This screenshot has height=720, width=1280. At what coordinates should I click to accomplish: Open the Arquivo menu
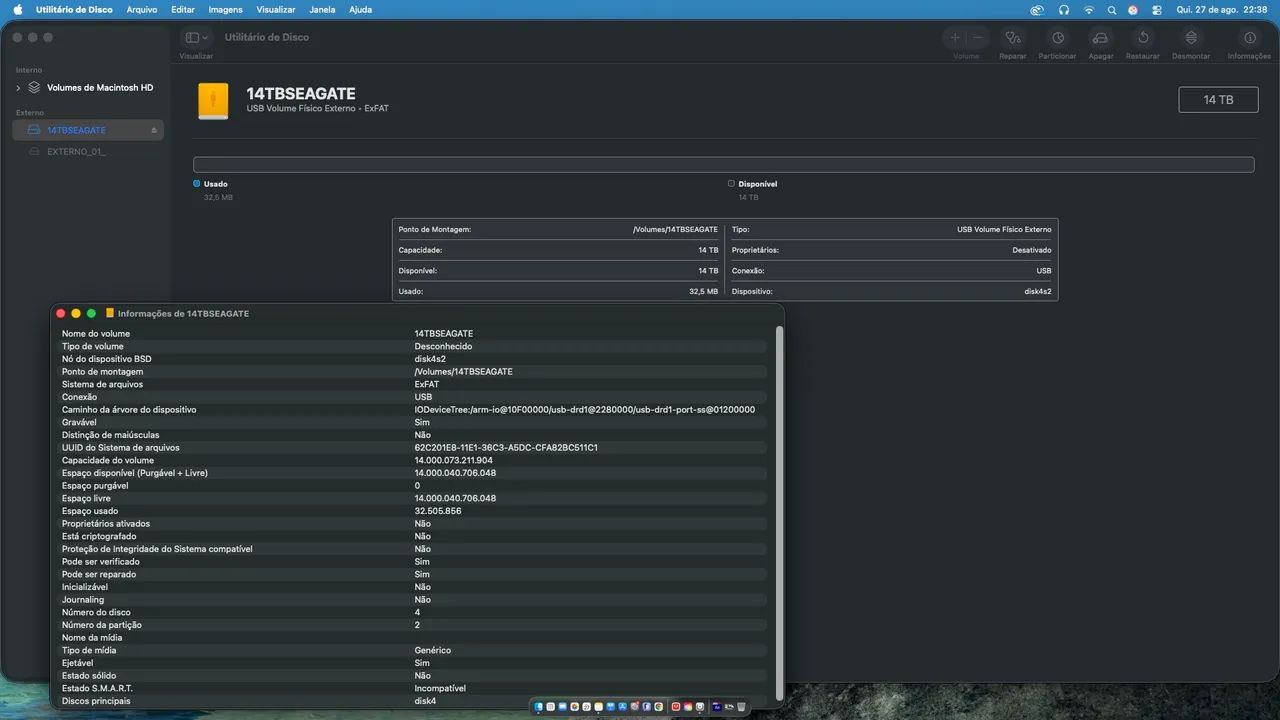pyautogui.click(x=142, y=10)
